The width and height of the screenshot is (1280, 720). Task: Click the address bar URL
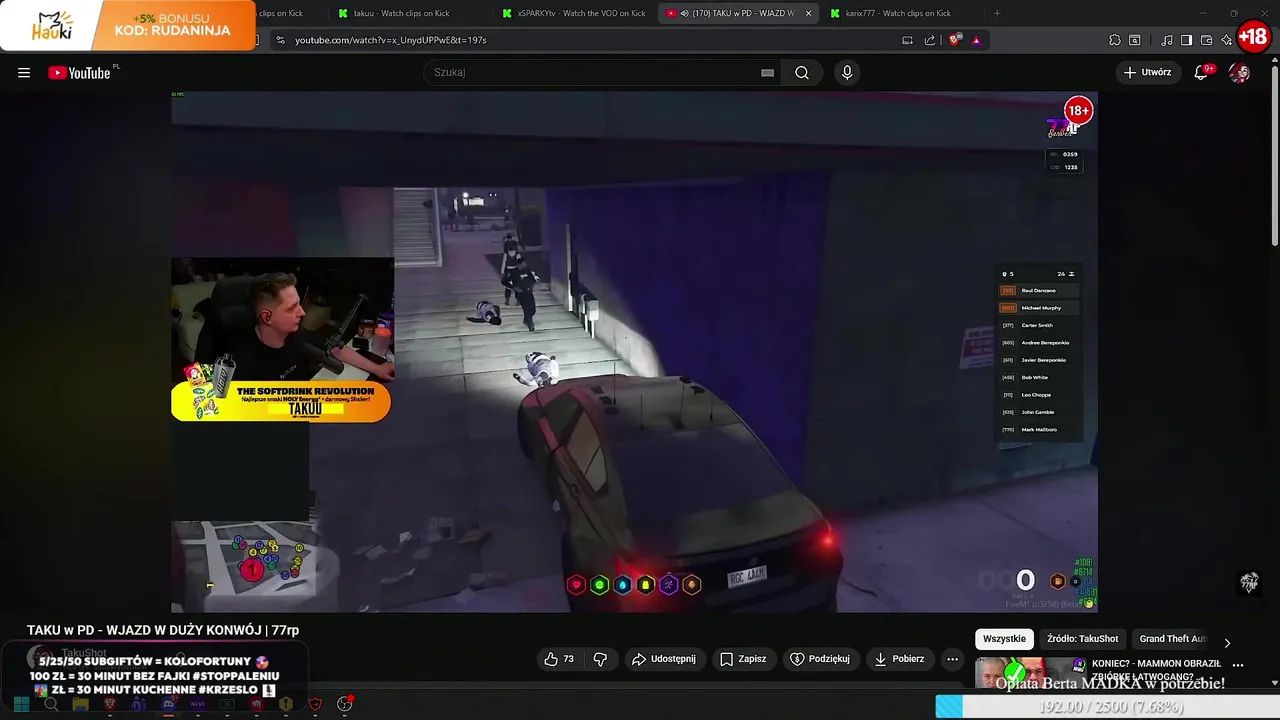[x=390, y=40]
